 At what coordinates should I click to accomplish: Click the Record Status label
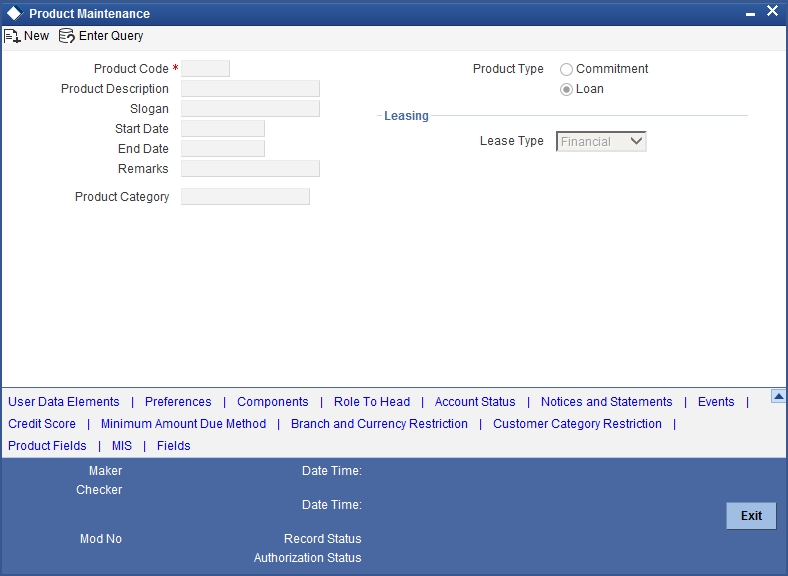coord(323,539)
